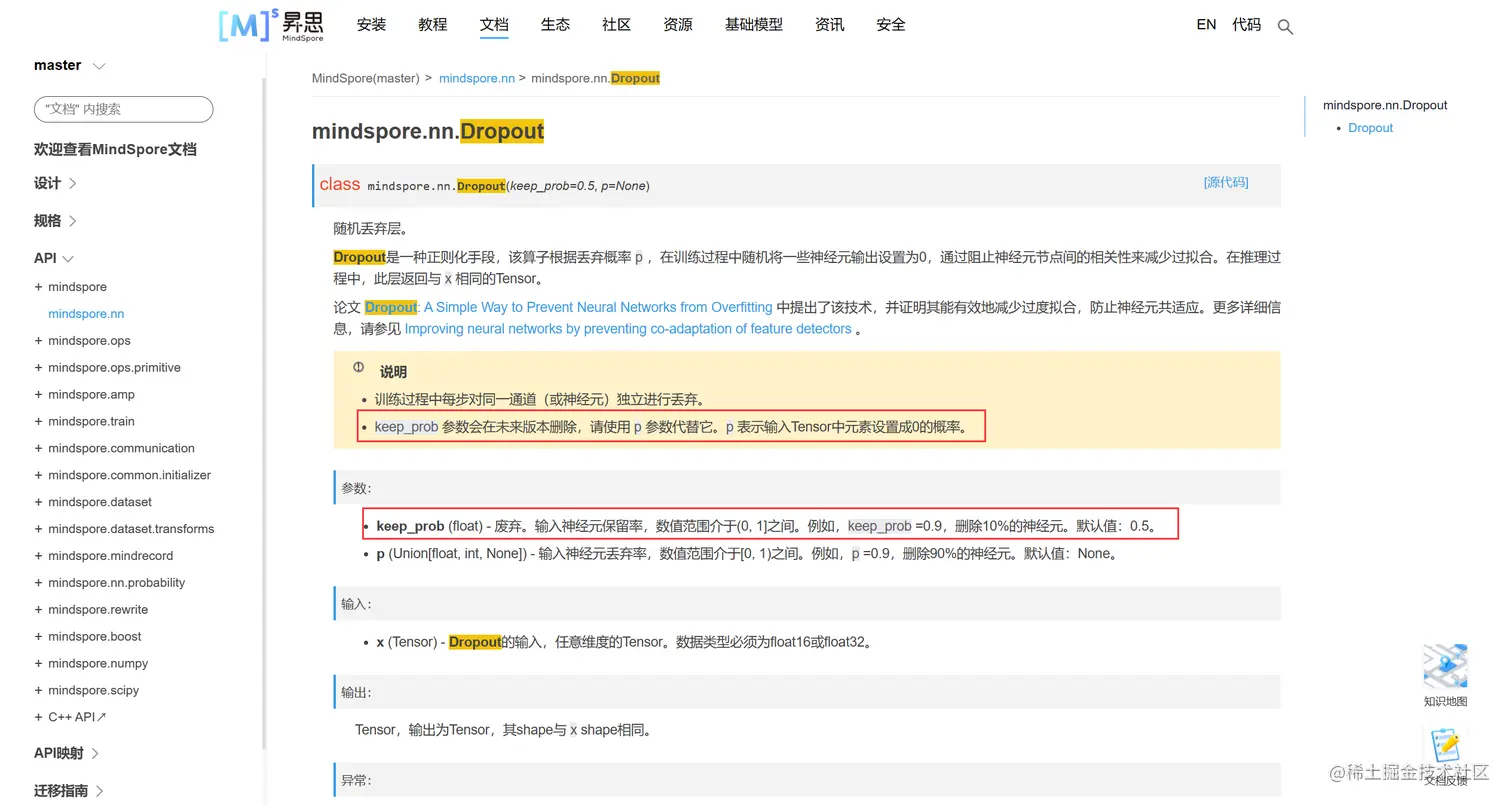
Task: Select mindspore.nn.probability in sidebar
Action: pos(116,583)
